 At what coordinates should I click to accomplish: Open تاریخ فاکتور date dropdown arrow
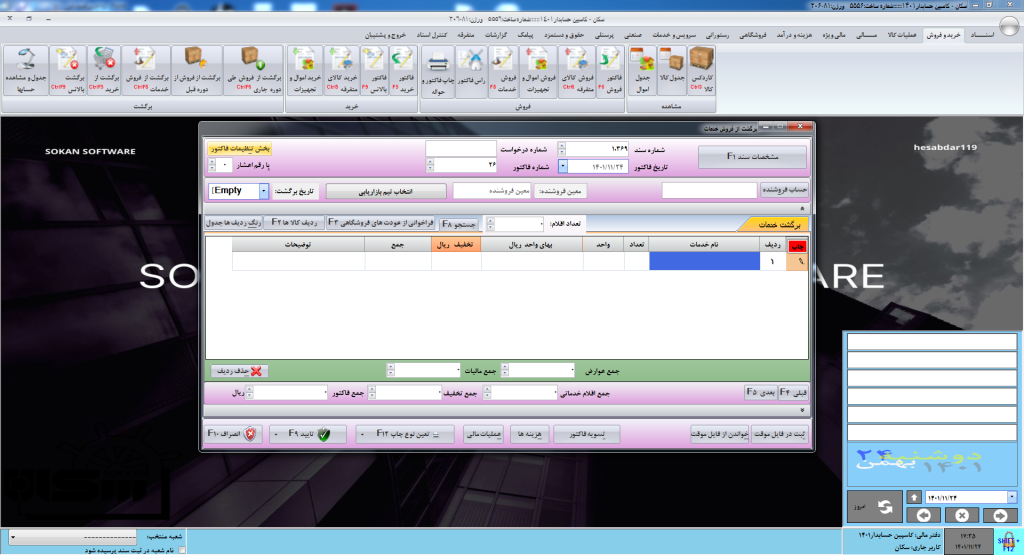tap(562, 166)
